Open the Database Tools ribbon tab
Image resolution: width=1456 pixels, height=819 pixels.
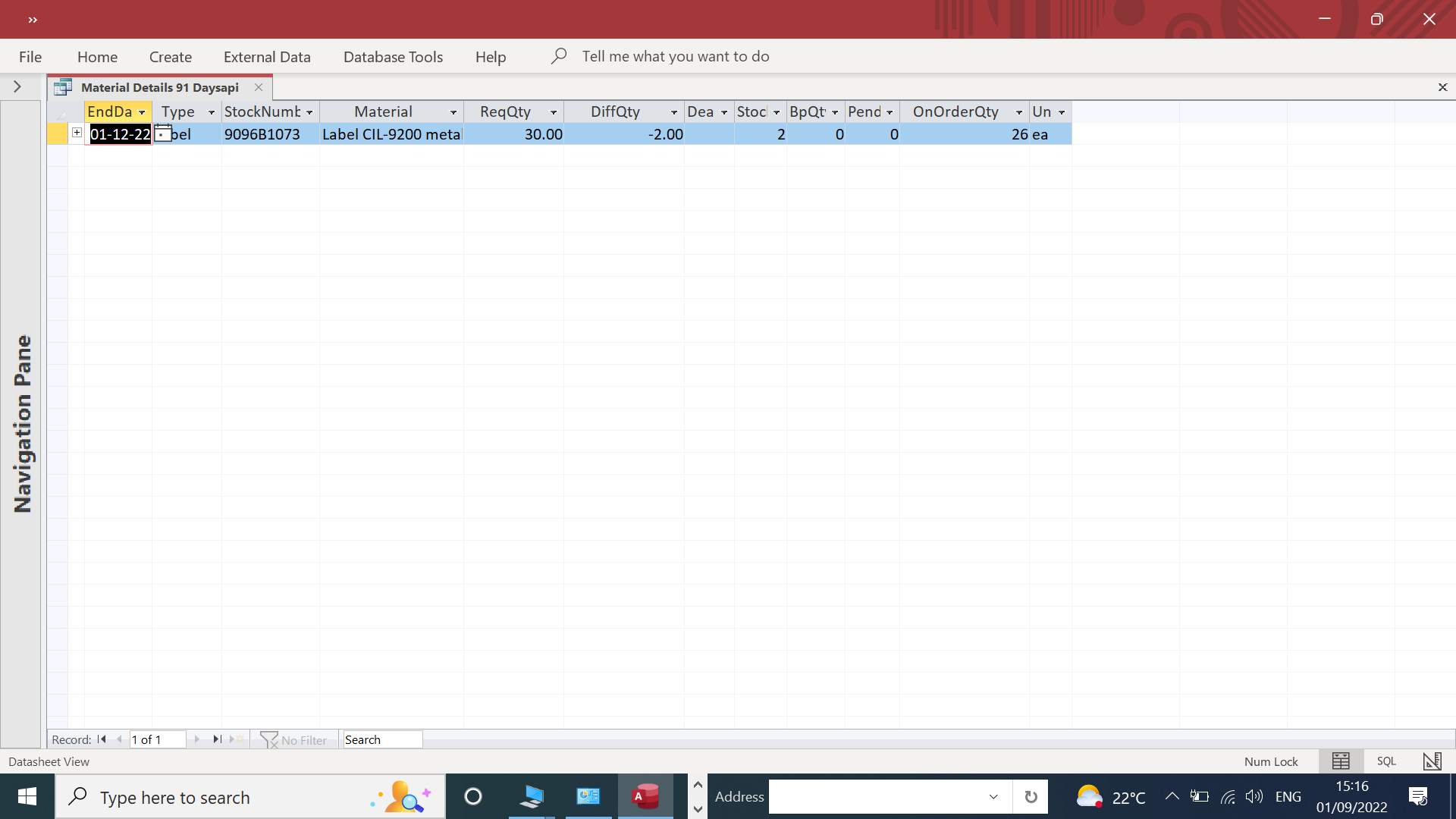(393, 57)
